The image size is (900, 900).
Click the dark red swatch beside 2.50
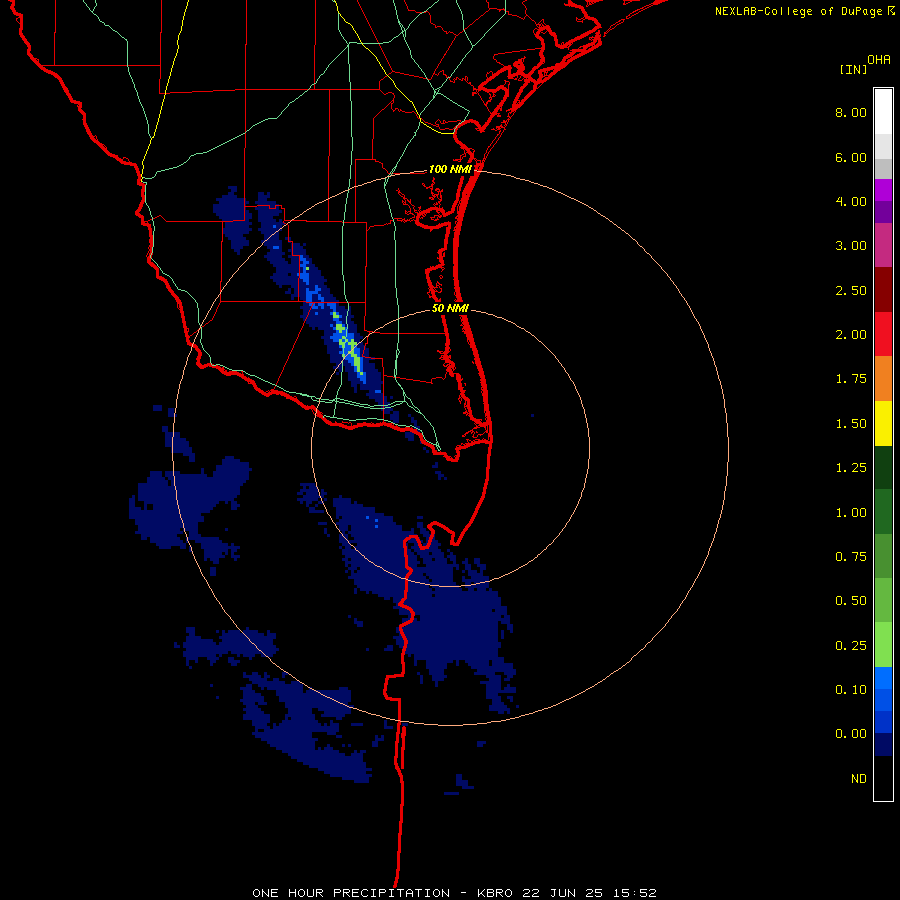click(883, 290)
